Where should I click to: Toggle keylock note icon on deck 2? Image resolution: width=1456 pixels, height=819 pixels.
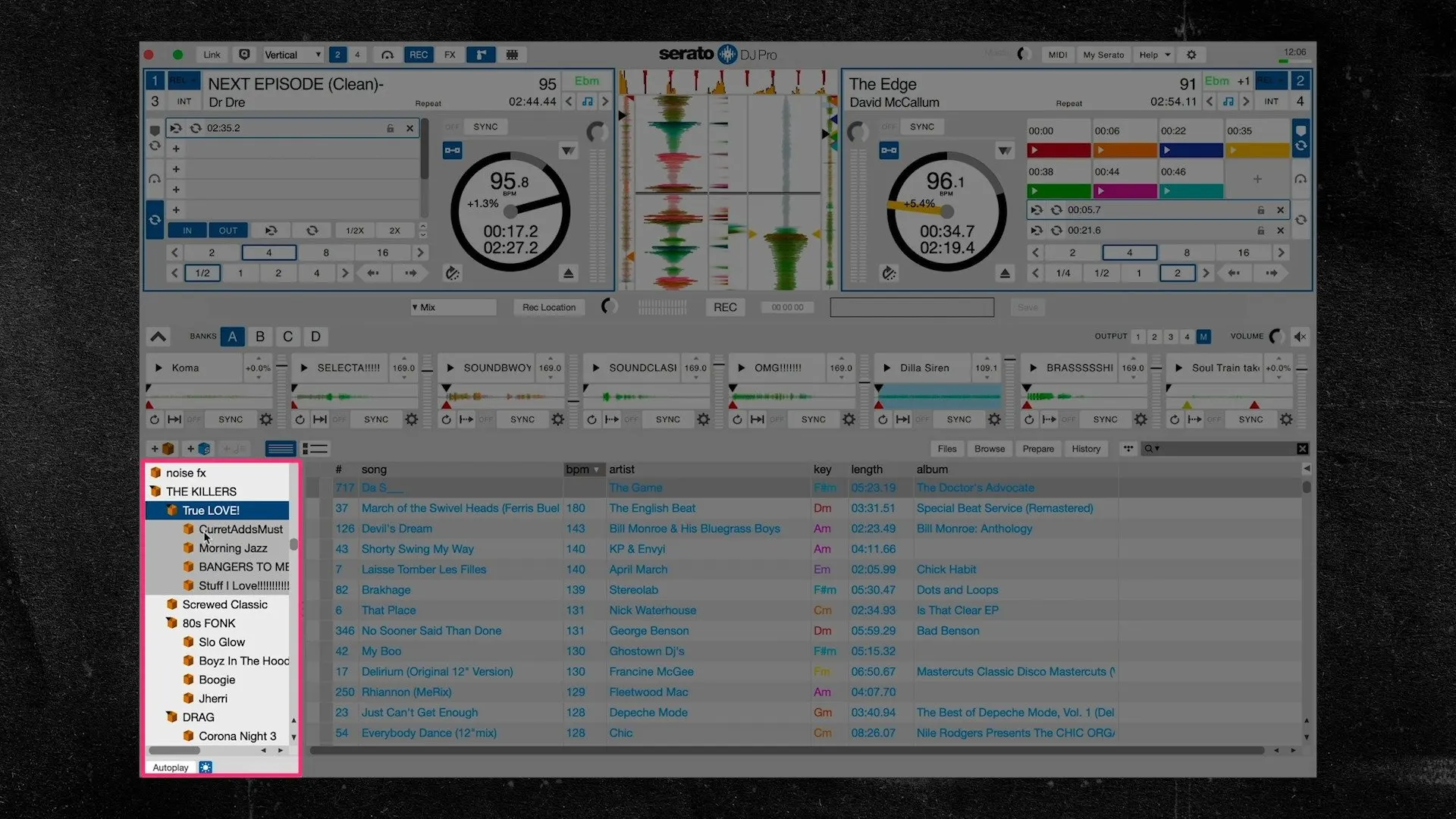[1228, 102]
